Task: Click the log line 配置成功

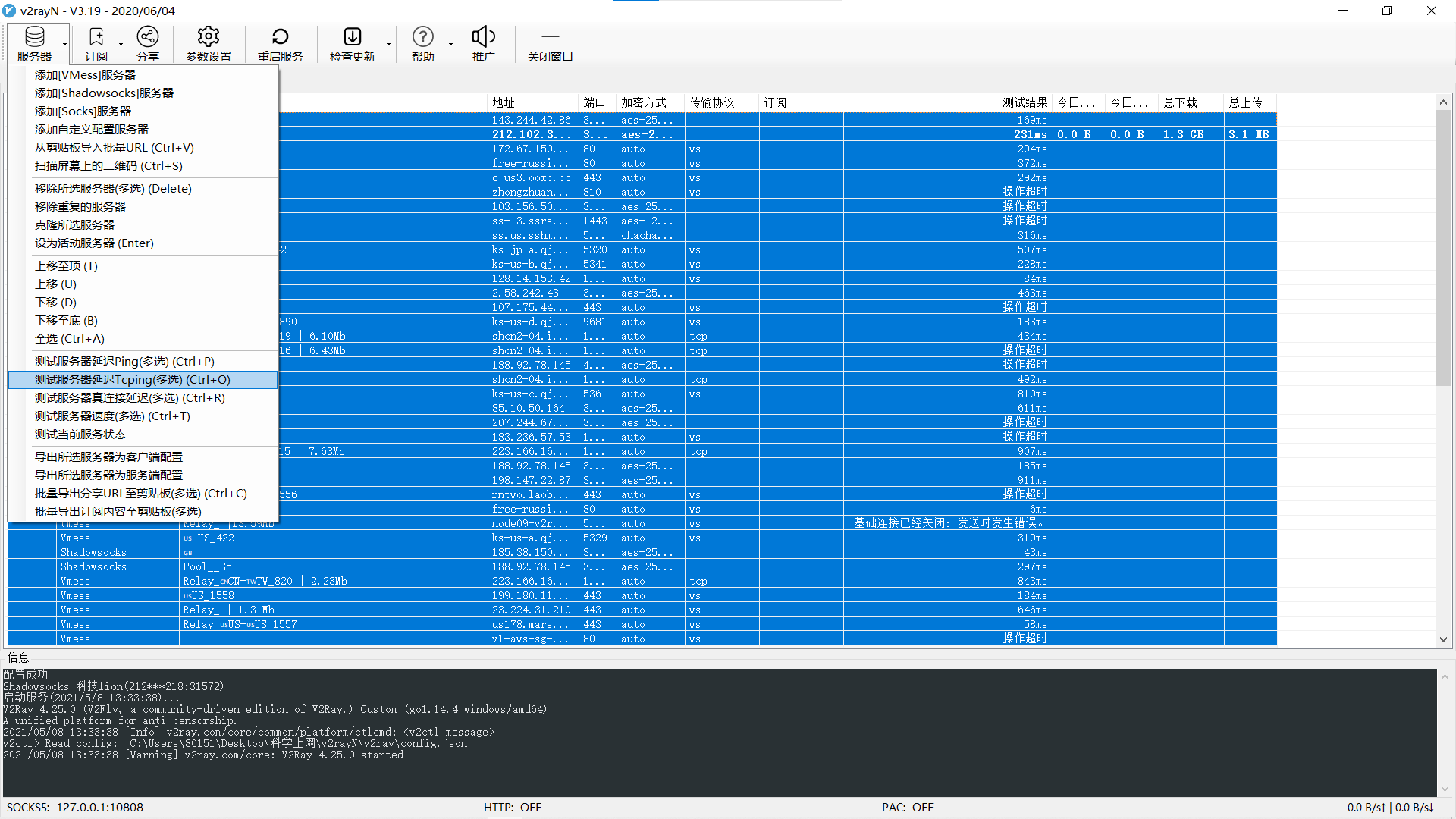Action: 26,674
